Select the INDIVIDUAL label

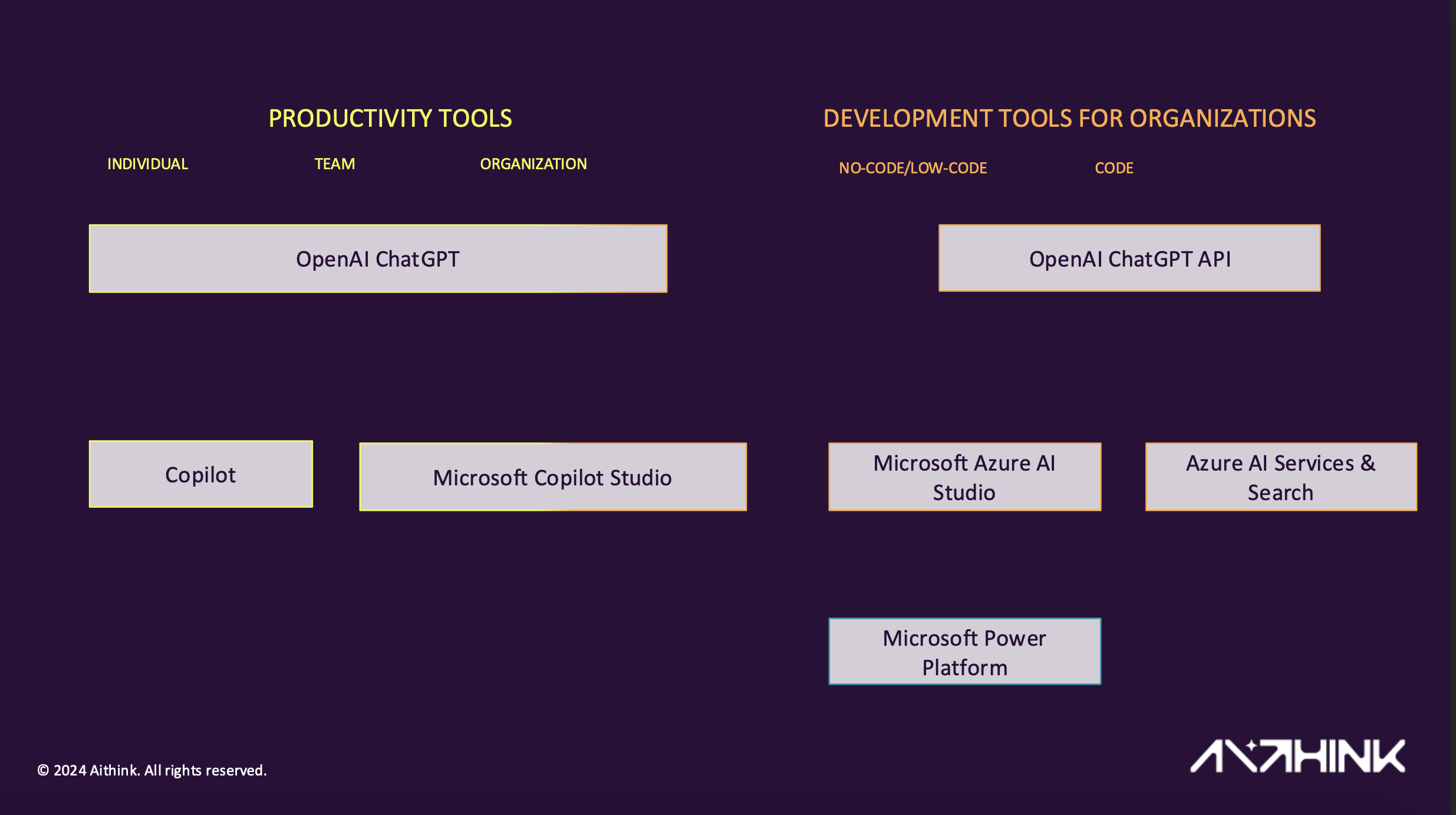click(147, 164)
